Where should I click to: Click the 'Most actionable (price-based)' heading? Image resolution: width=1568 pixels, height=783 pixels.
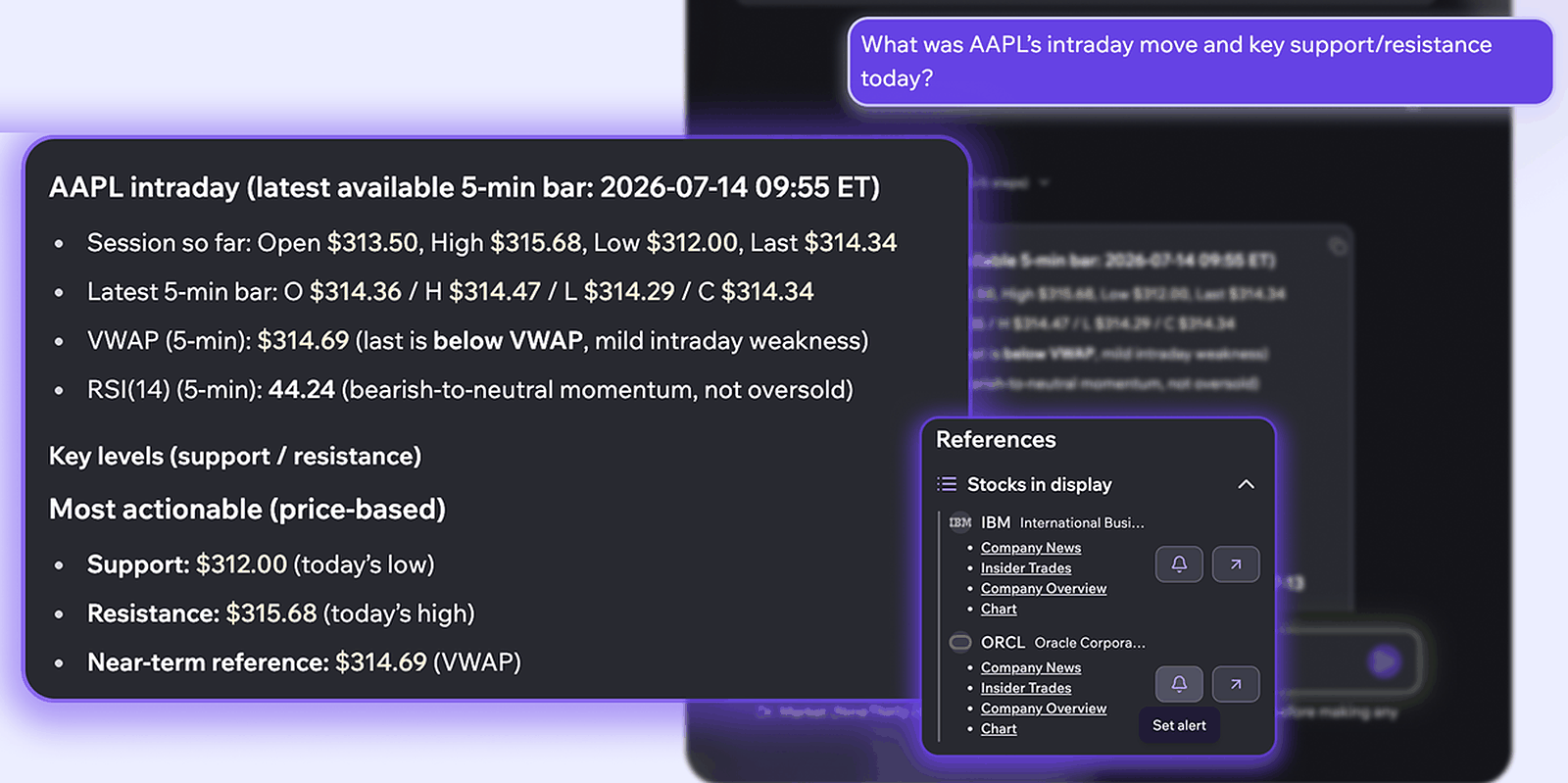pyautogui.click(x=247, y=510)
